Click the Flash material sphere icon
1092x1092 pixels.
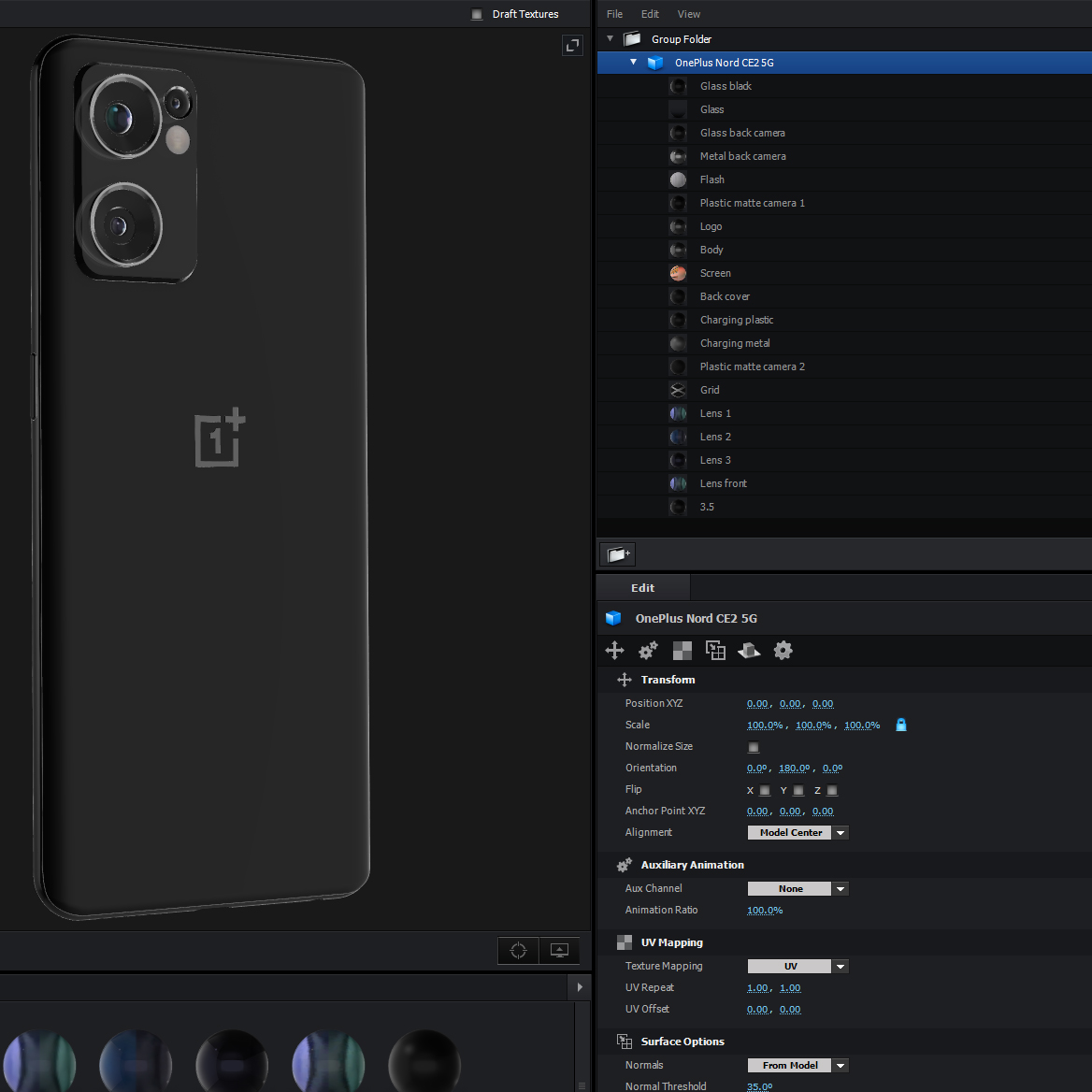pyautogui.click(x=678, y=180)
